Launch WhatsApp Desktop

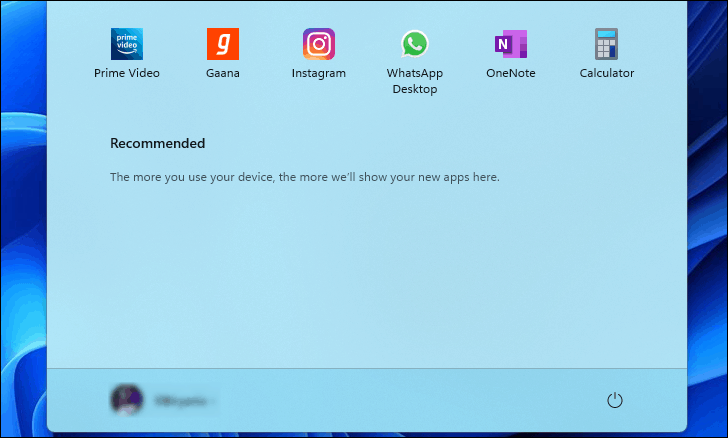click(415, 62)
